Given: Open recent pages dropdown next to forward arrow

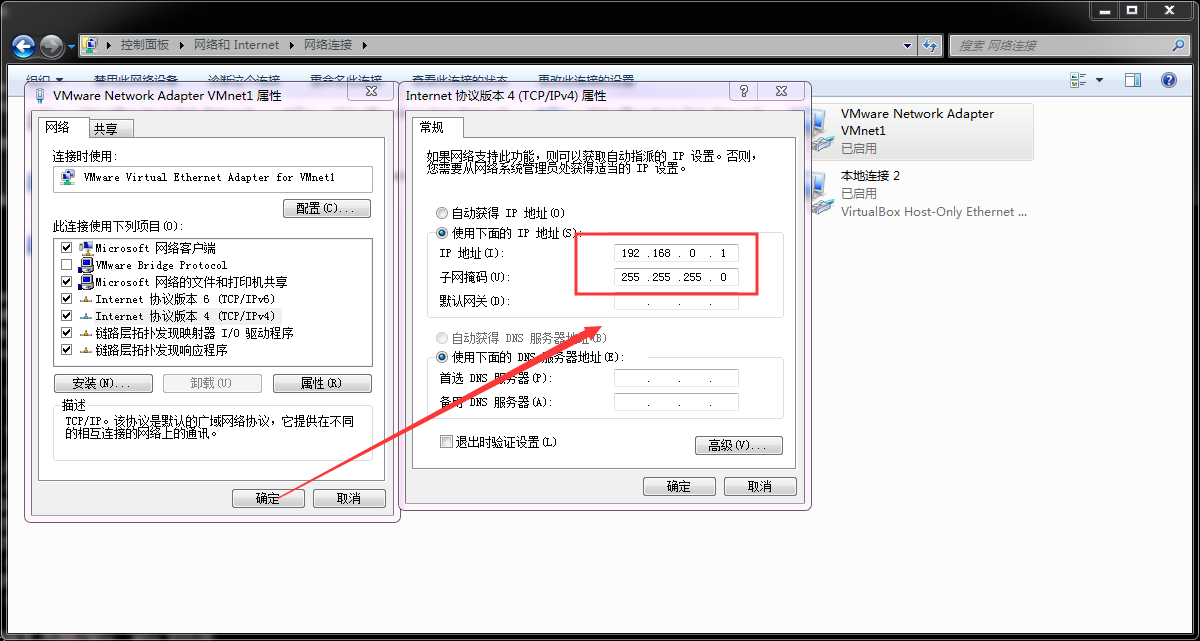Looking at the screenshot, I should (71, 46).
